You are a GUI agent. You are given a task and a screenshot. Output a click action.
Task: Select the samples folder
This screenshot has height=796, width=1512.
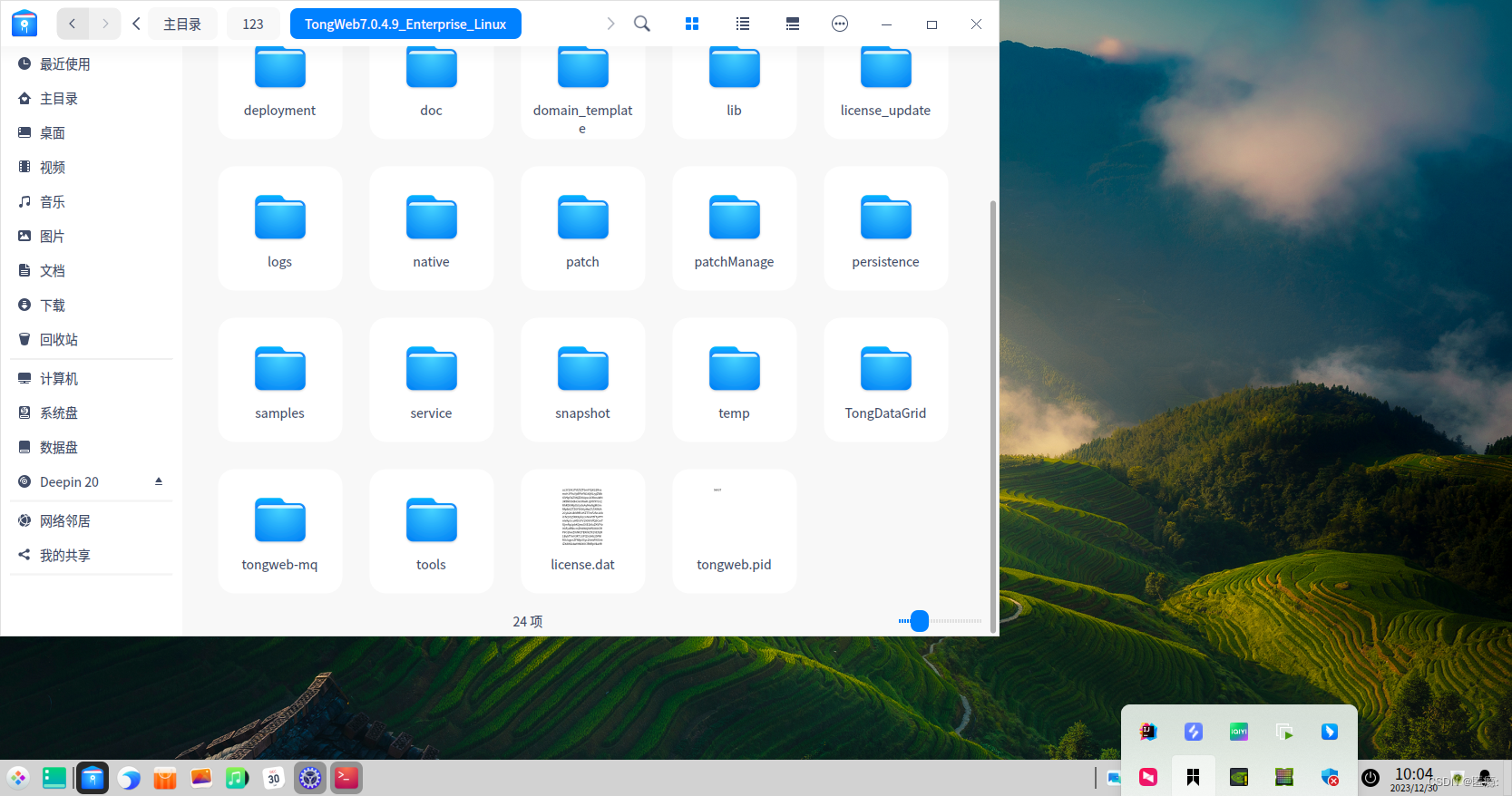(280, 380)
